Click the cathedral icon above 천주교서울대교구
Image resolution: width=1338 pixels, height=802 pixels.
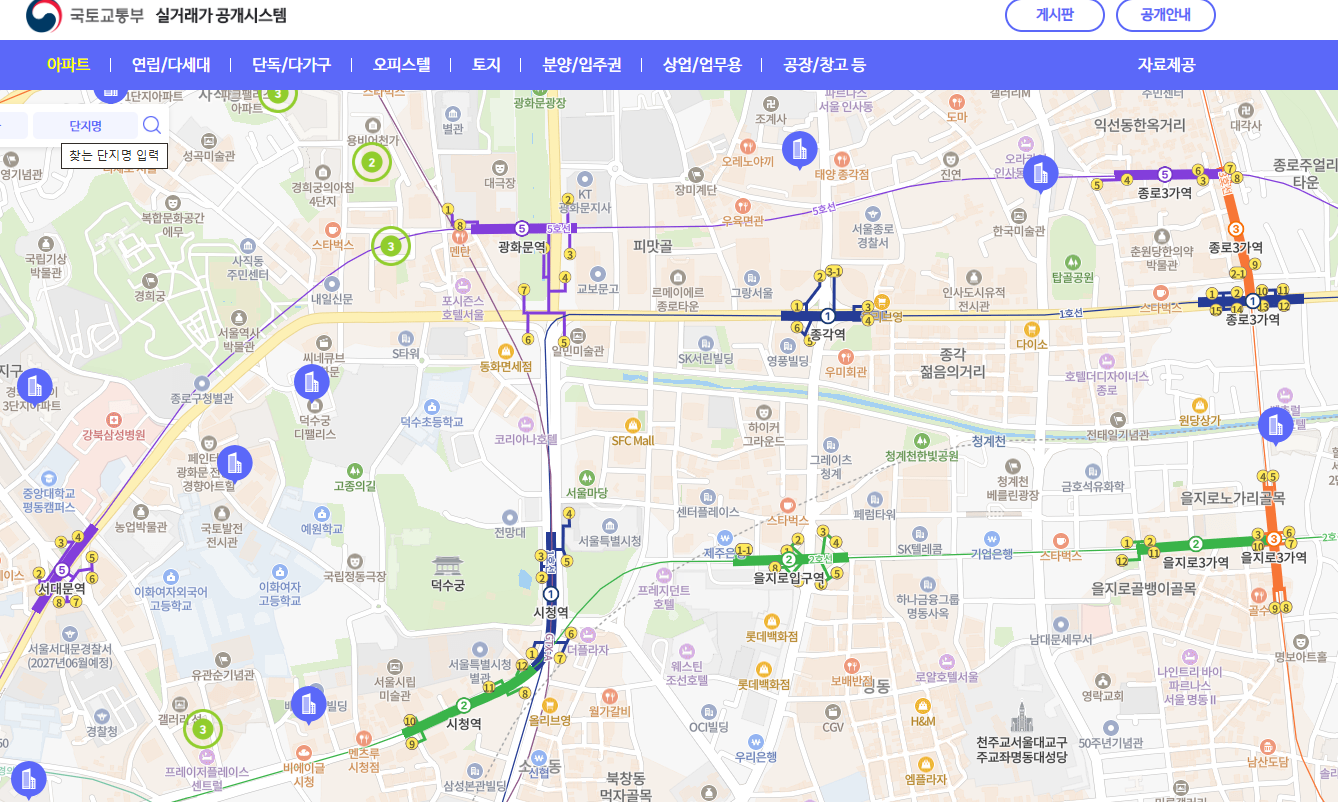[x=1022, y=718]
